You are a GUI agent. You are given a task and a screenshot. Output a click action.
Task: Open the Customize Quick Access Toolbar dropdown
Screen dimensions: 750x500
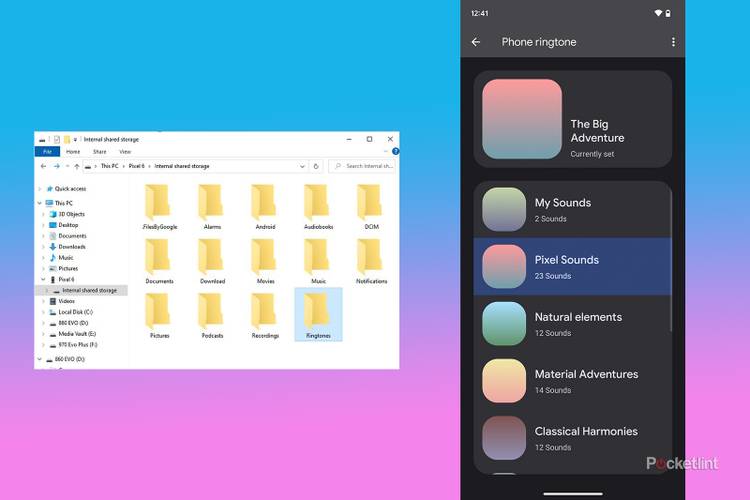[75, 139]
